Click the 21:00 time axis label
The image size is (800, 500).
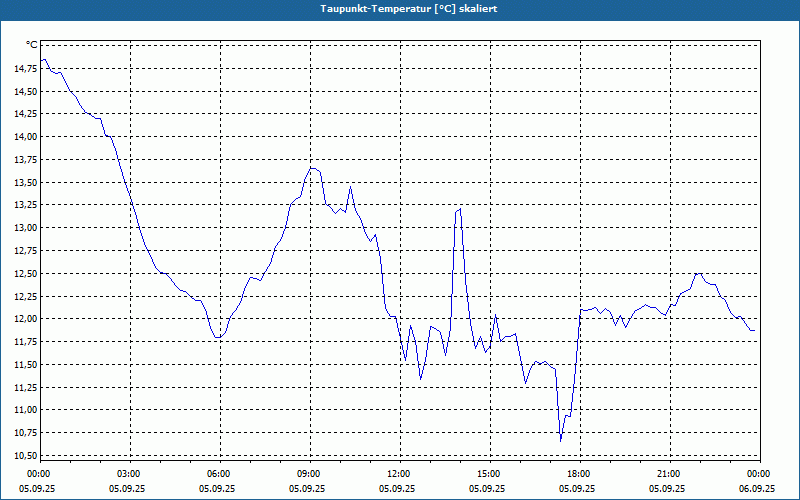point(670,474)
